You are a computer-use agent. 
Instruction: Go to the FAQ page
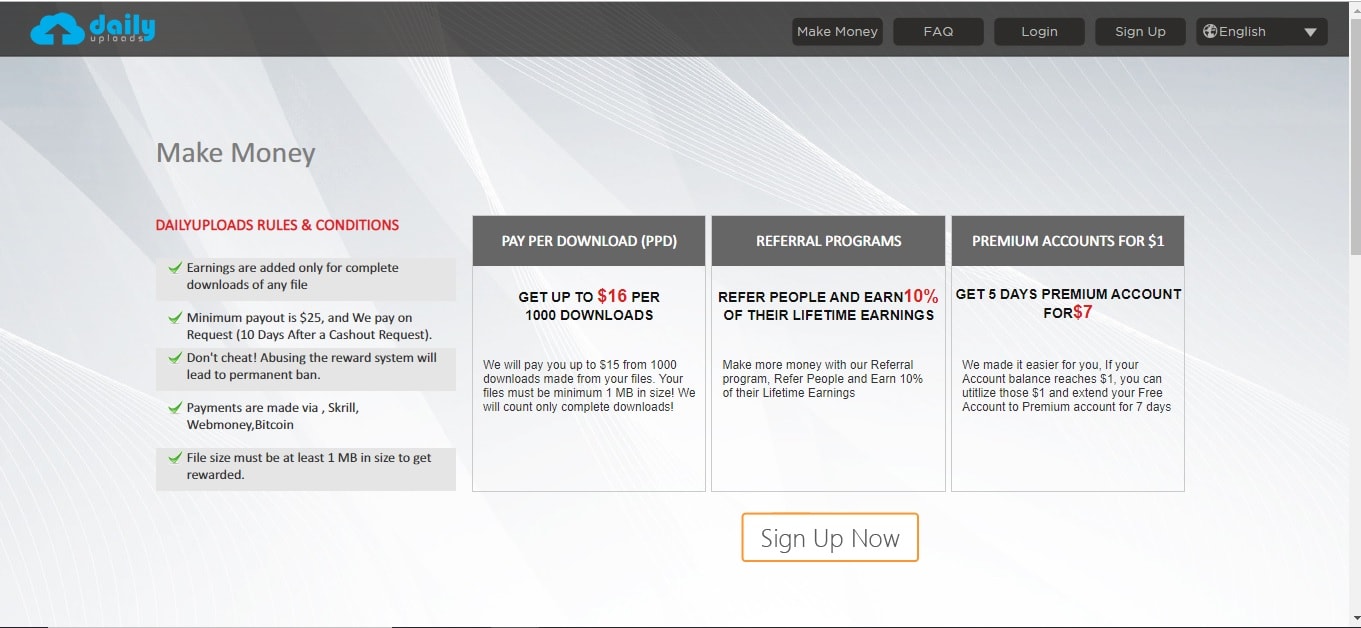938,31
